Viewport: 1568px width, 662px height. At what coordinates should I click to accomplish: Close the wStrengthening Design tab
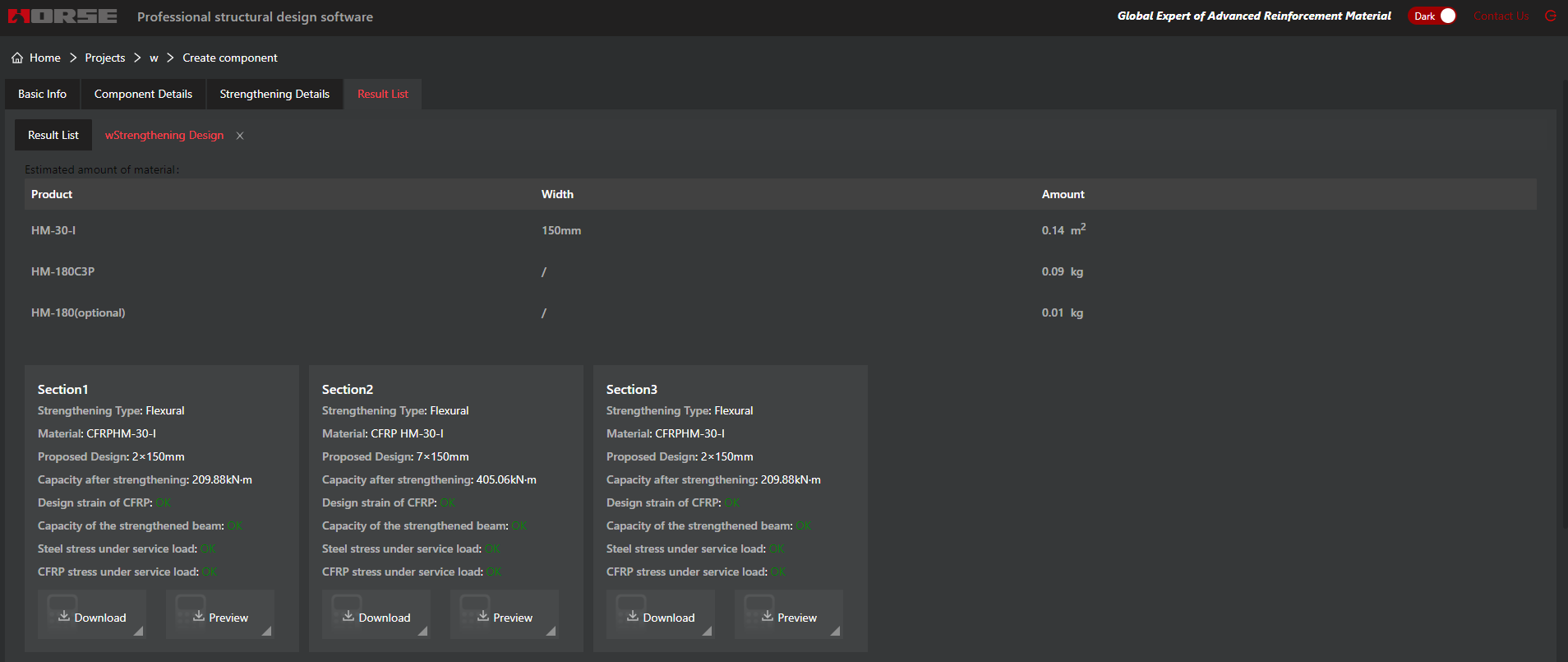point(240,136)
